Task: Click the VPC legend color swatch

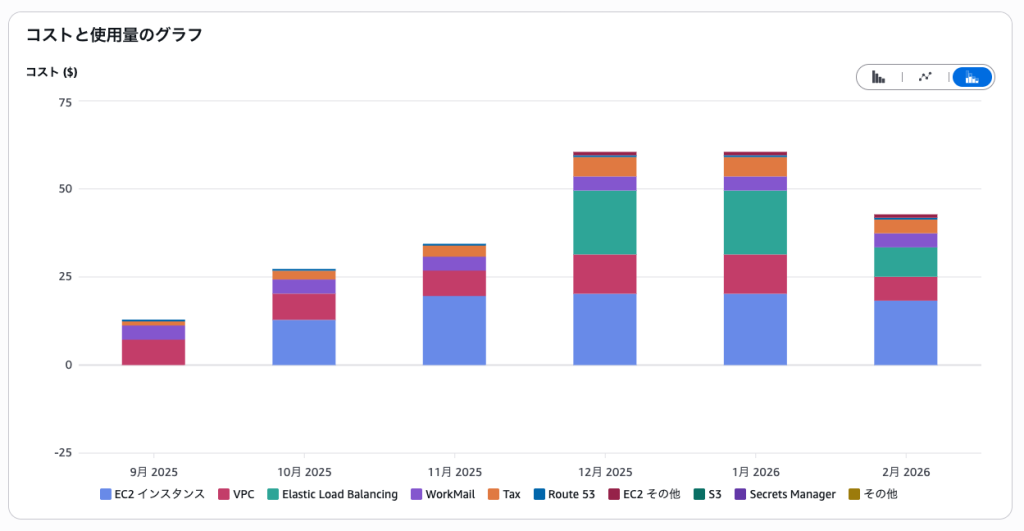Action: click(224, 494)
